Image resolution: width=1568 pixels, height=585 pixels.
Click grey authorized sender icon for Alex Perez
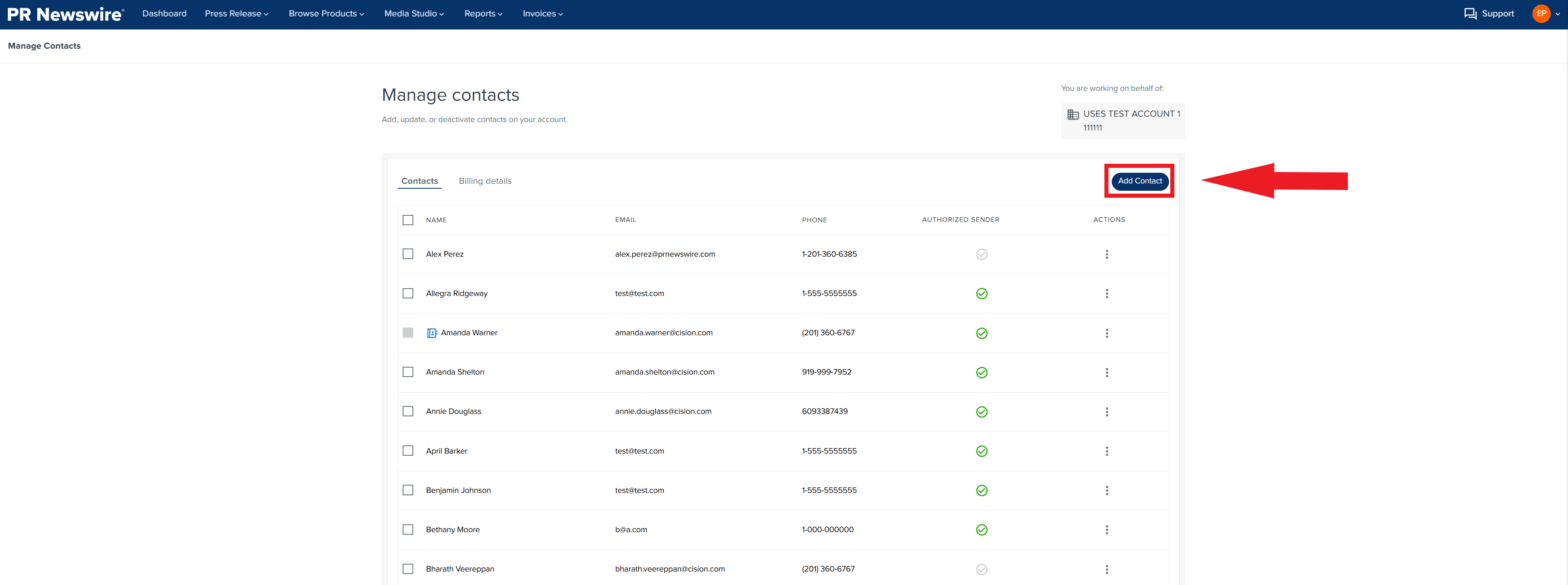[x=981, y=255]
